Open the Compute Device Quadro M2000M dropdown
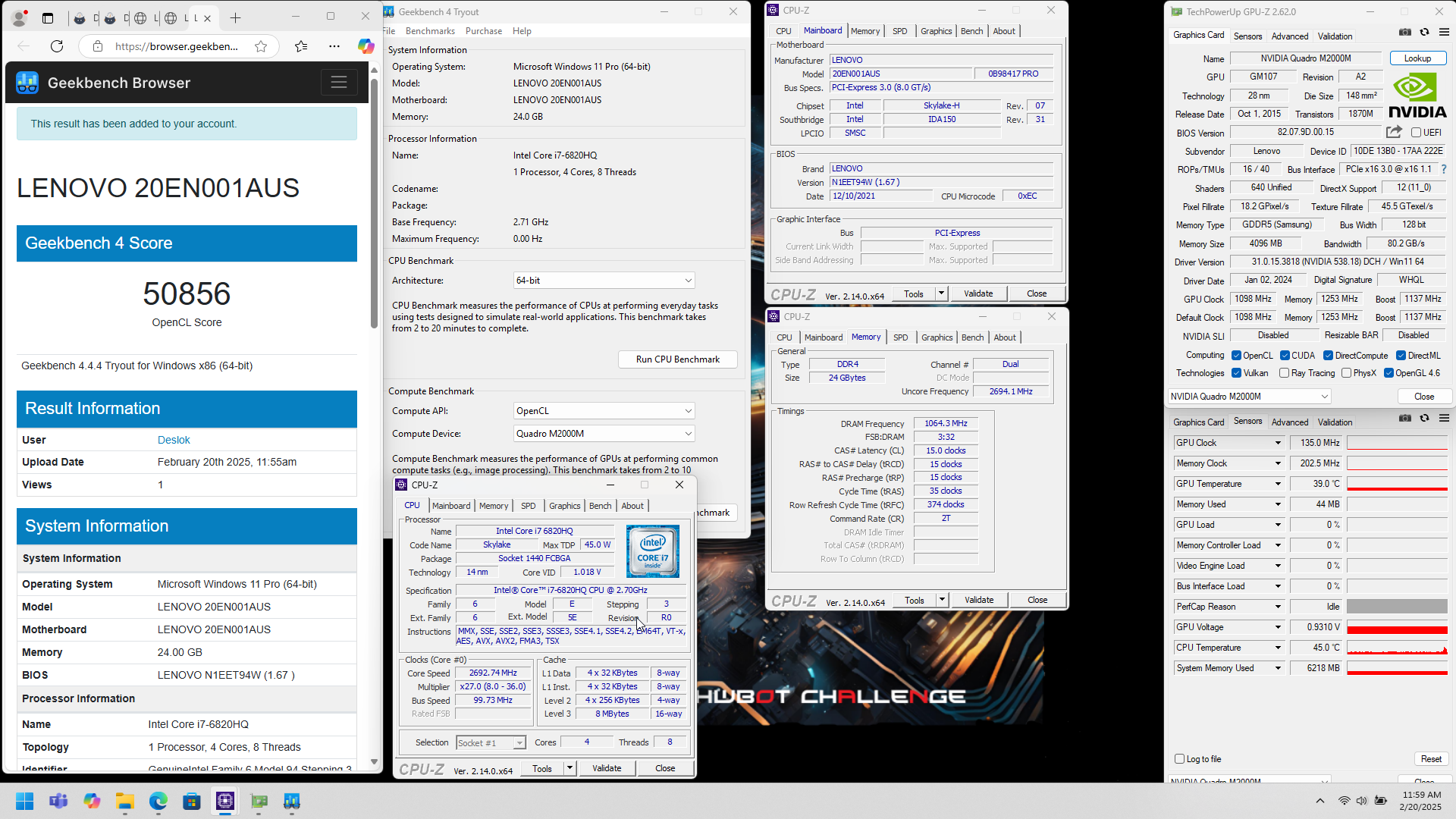 [x=604, y=434]
